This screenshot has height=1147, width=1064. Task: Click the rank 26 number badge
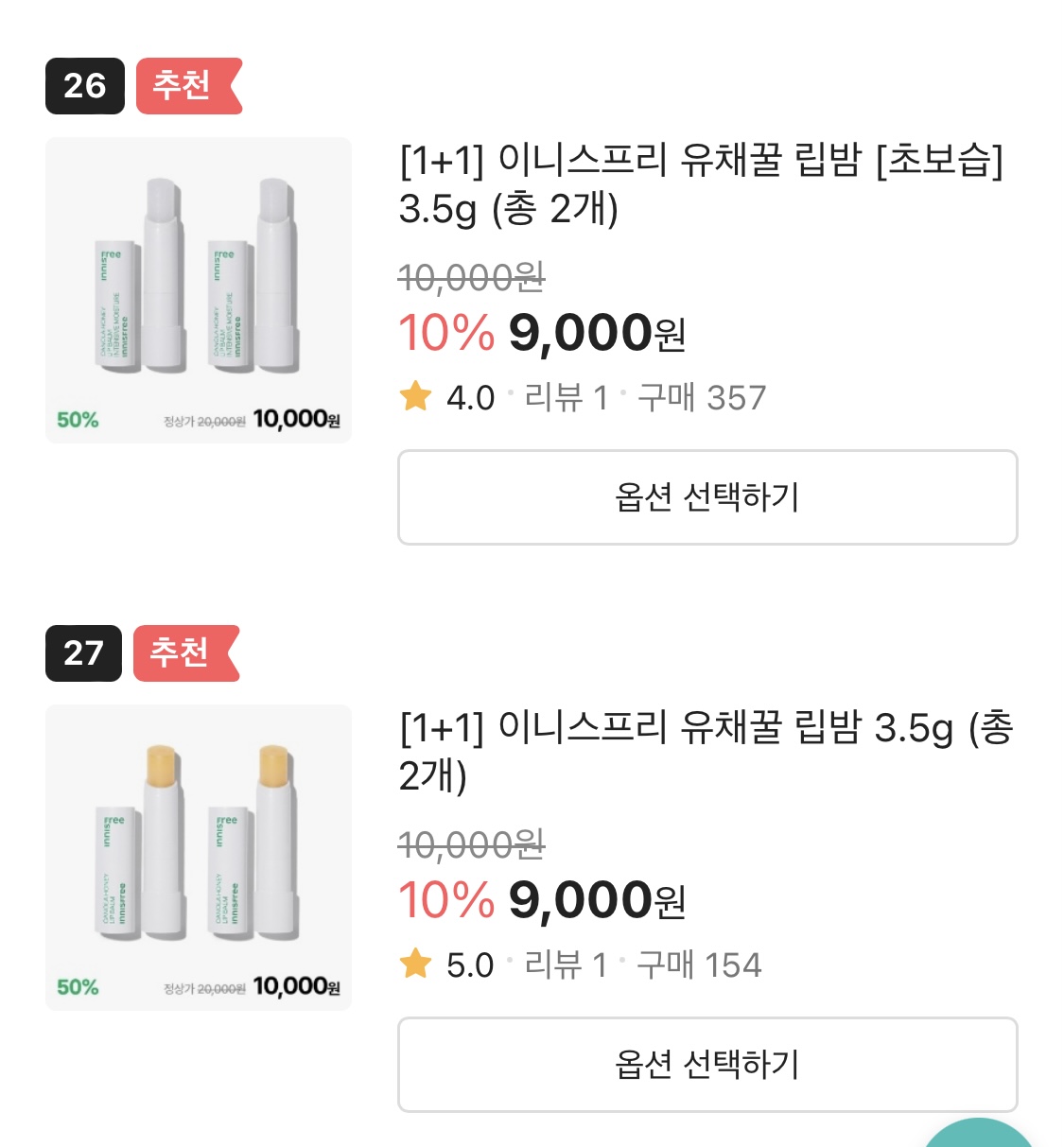(85, 86)
